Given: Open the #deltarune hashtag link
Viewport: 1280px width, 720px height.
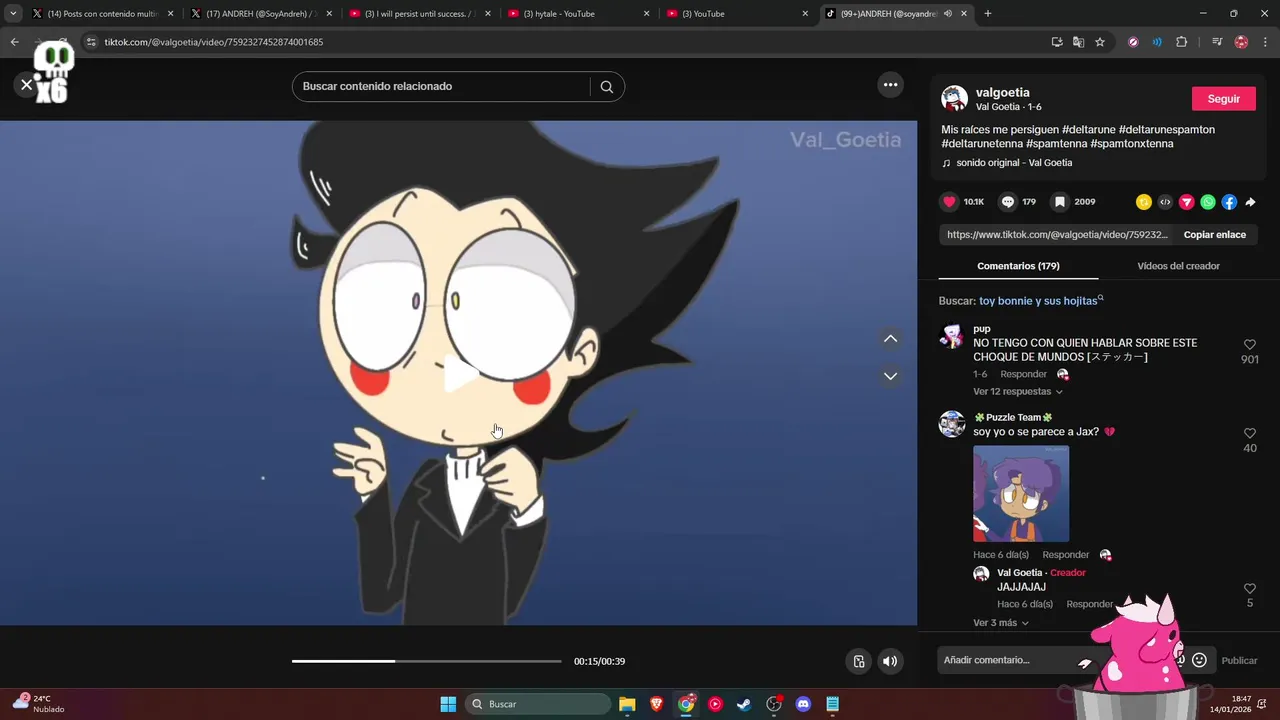Looking at the screenshot, I should point(1088,130).
